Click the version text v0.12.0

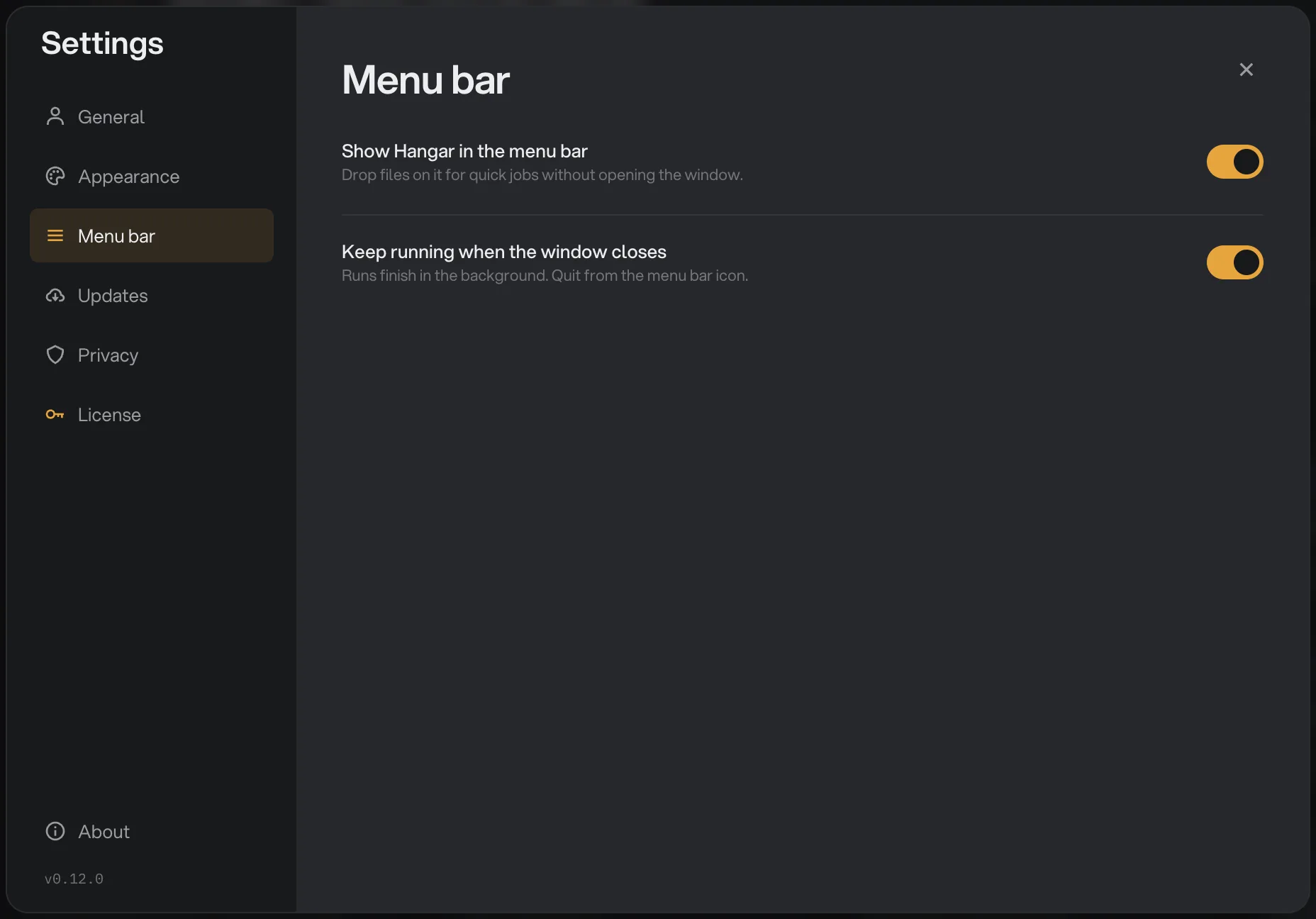point(74,879)
